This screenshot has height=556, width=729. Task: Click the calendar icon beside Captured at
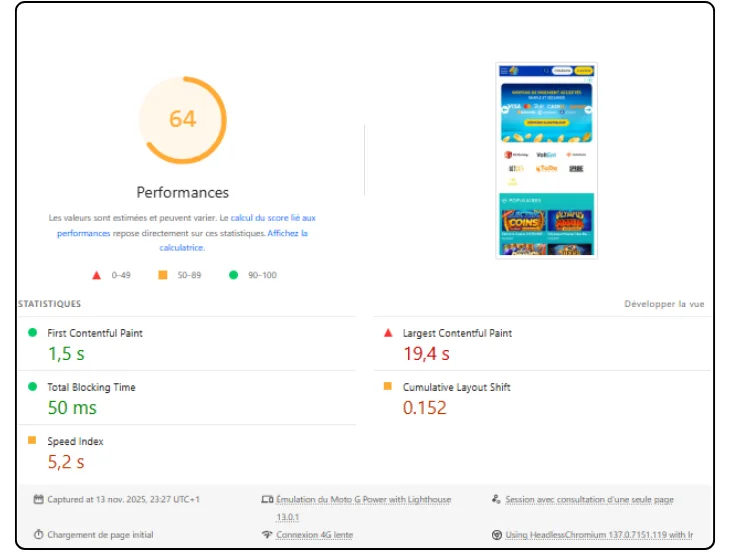pyautogui.click(x=38, y=499)
